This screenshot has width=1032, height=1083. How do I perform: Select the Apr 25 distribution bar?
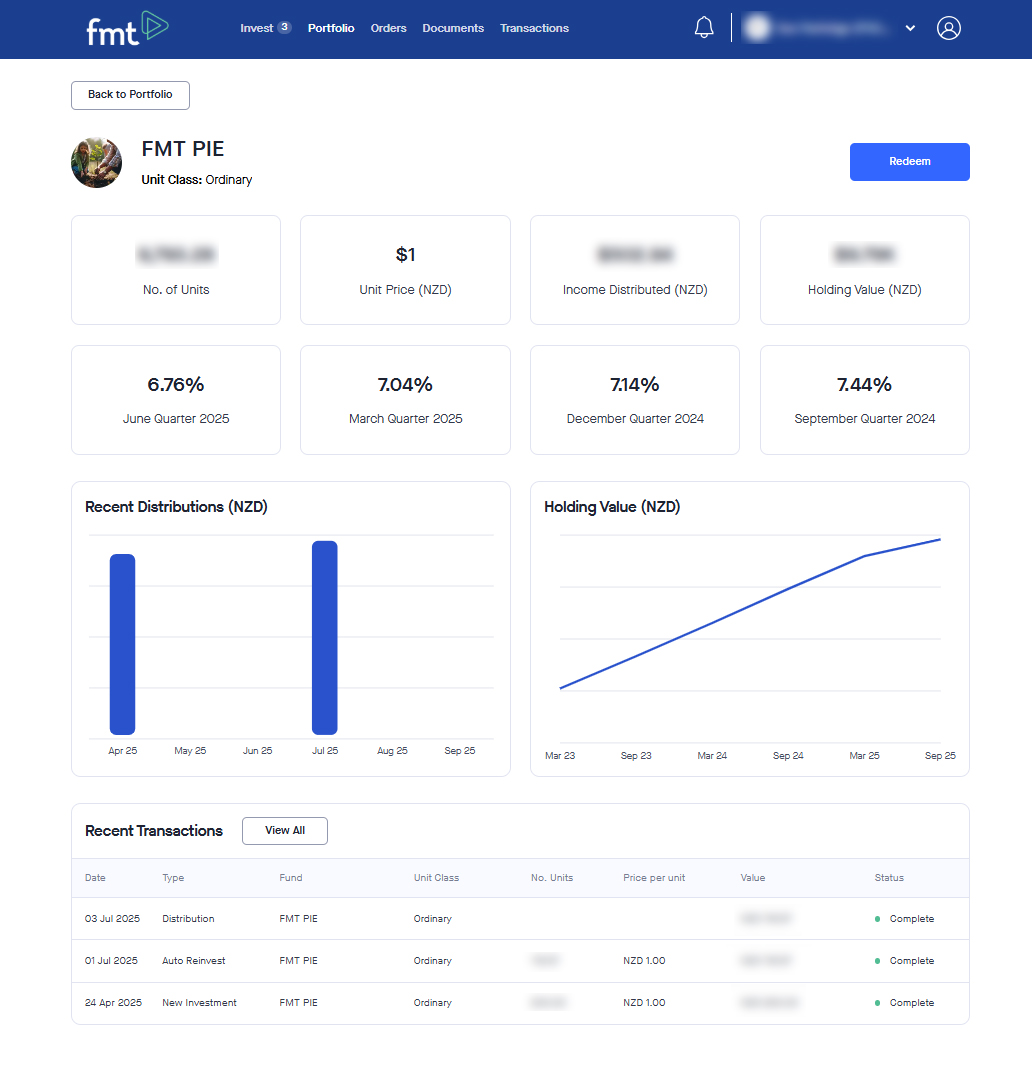pyautogui.click(x=122, y=644)
